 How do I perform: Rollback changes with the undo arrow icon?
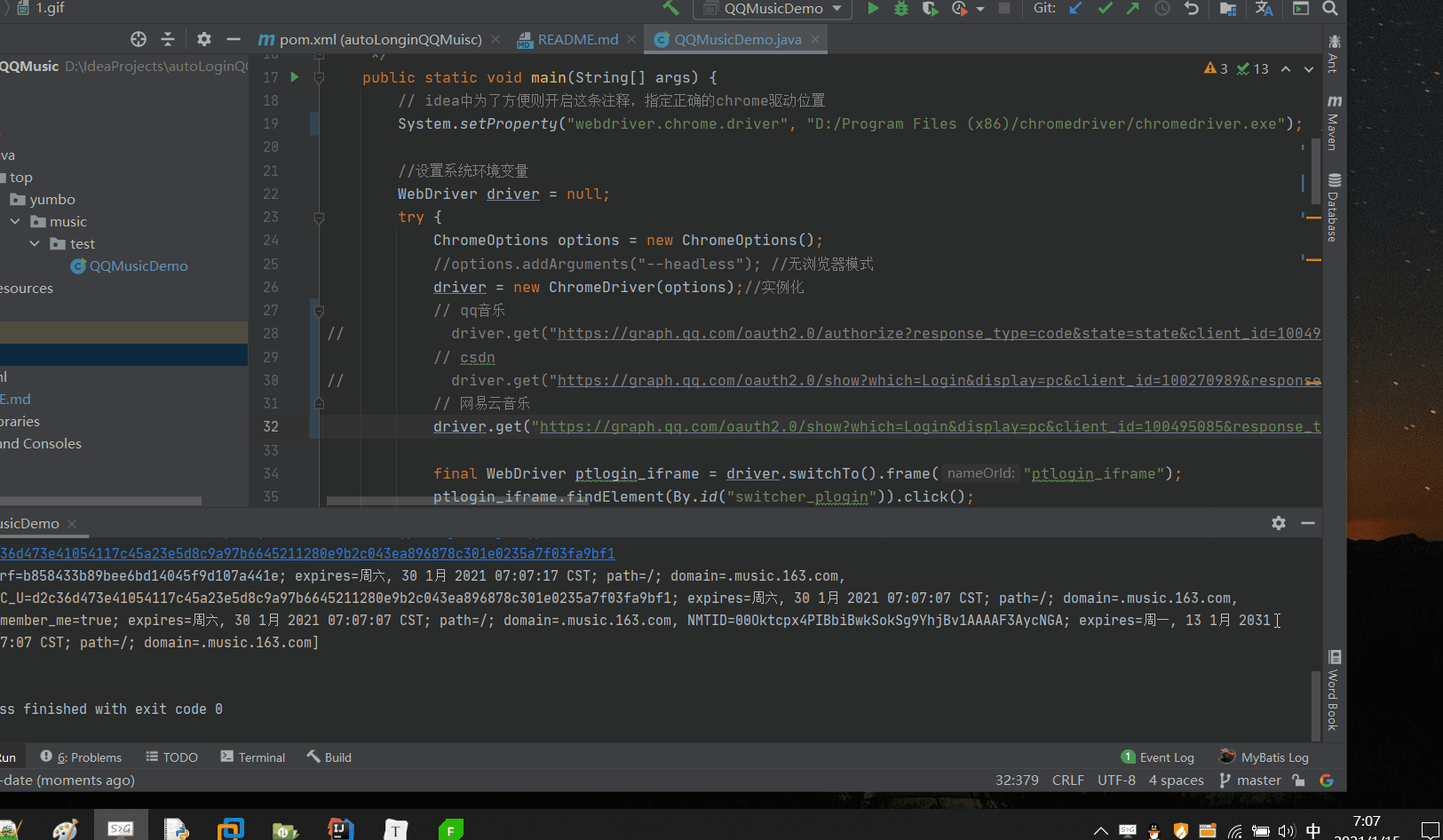1192,8
